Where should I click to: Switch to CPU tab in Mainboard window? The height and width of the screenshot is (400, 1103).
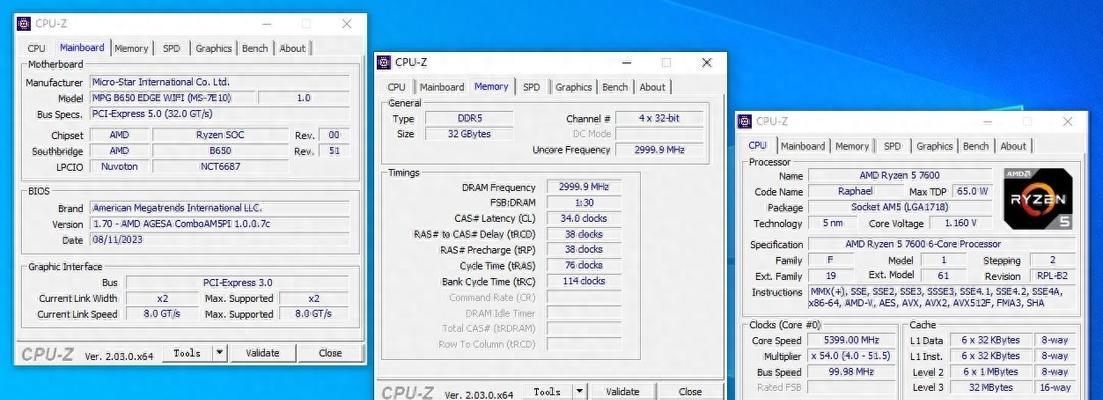[x=37, y=49]
